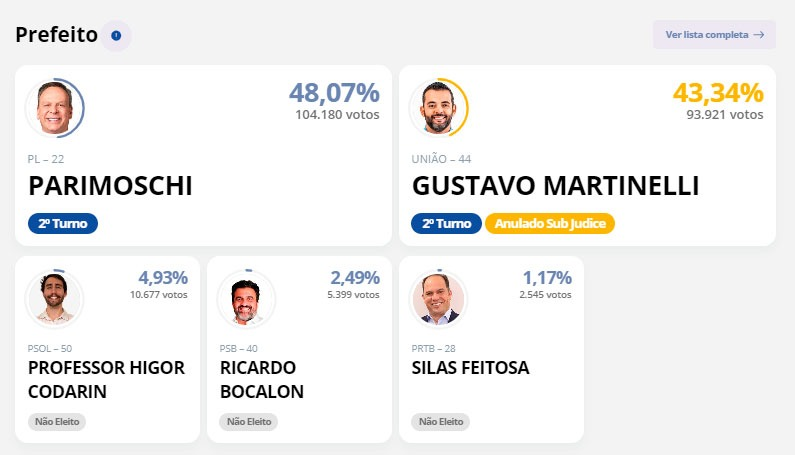
Task: Click the arrow in Ver lista completa
Action: point(759,35)
